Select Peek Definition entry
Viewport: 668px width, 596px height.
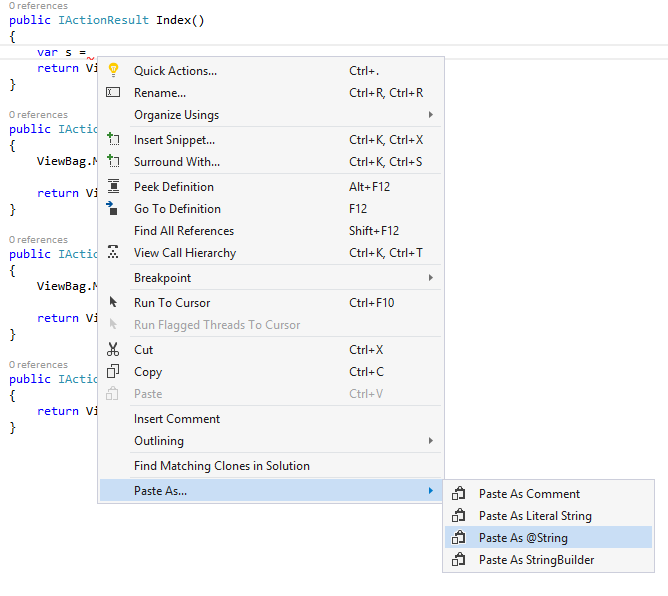(x=271, y=187)
